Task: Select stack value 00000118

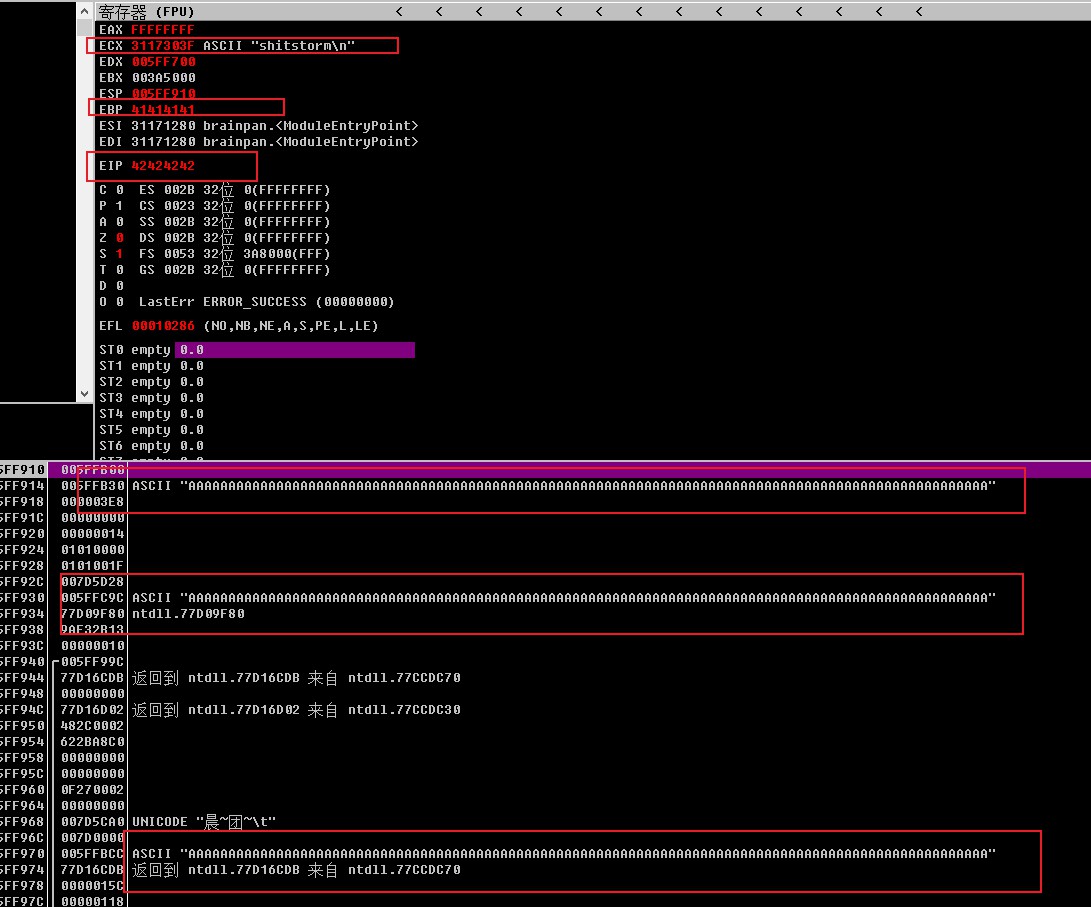Action: click(x=93, y=902)
